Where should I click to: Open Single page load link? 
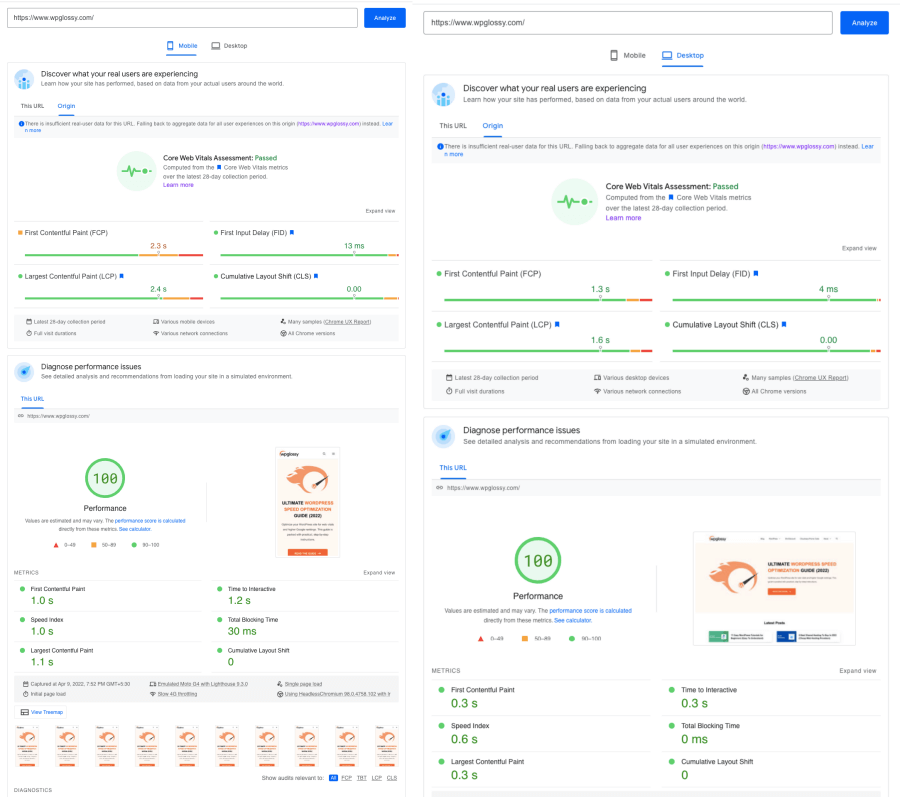(303, 684)
